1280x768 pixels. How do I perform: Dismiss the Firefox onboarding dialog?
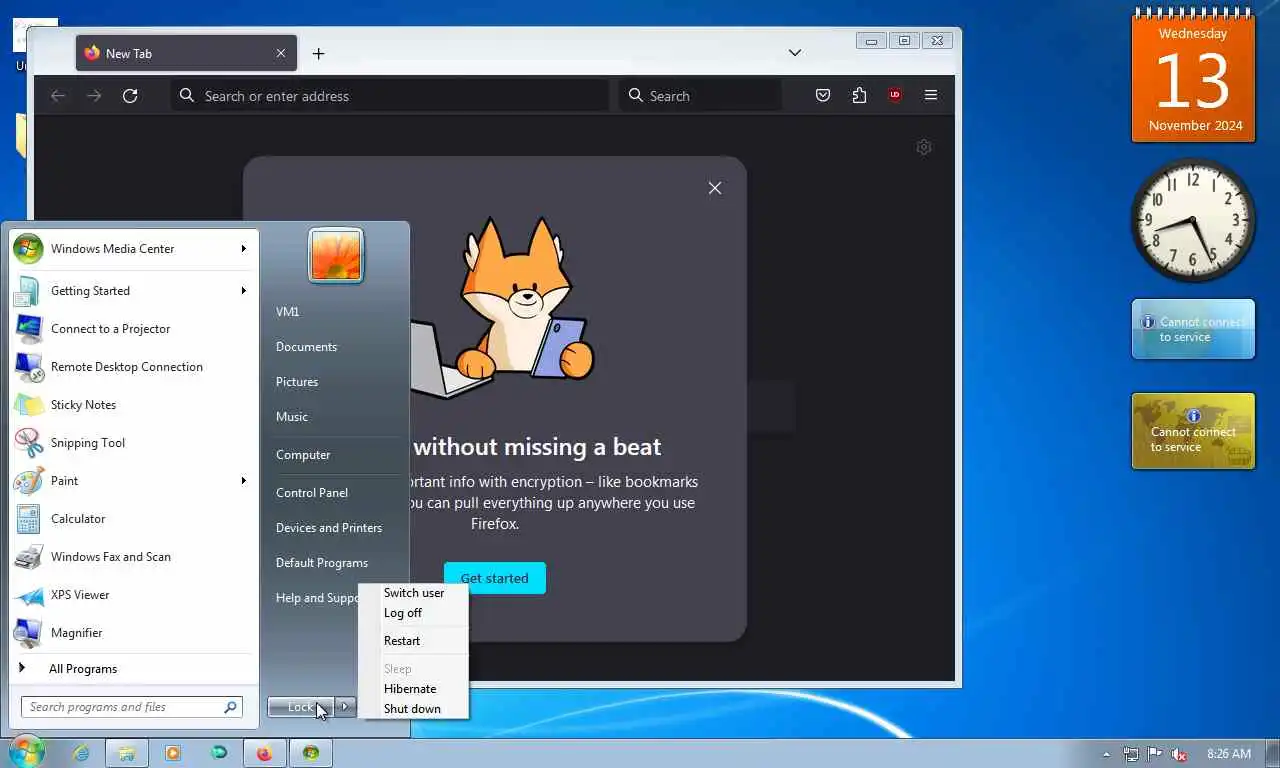715,188
